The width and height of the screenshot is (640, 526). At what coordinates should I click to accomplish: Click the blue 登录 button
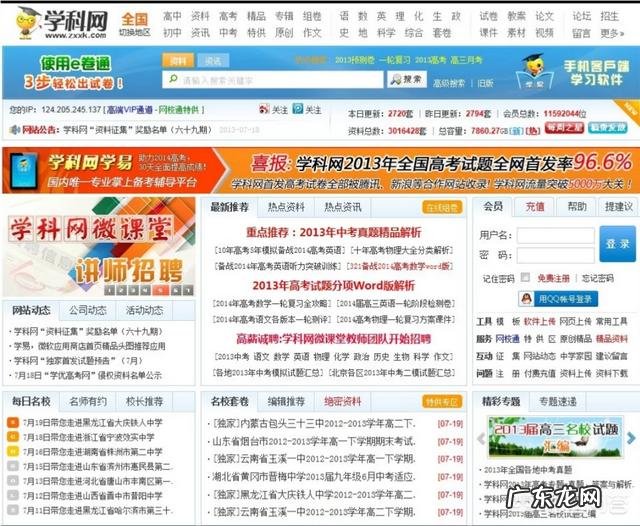pyautogui.click(x=617, y=244)
